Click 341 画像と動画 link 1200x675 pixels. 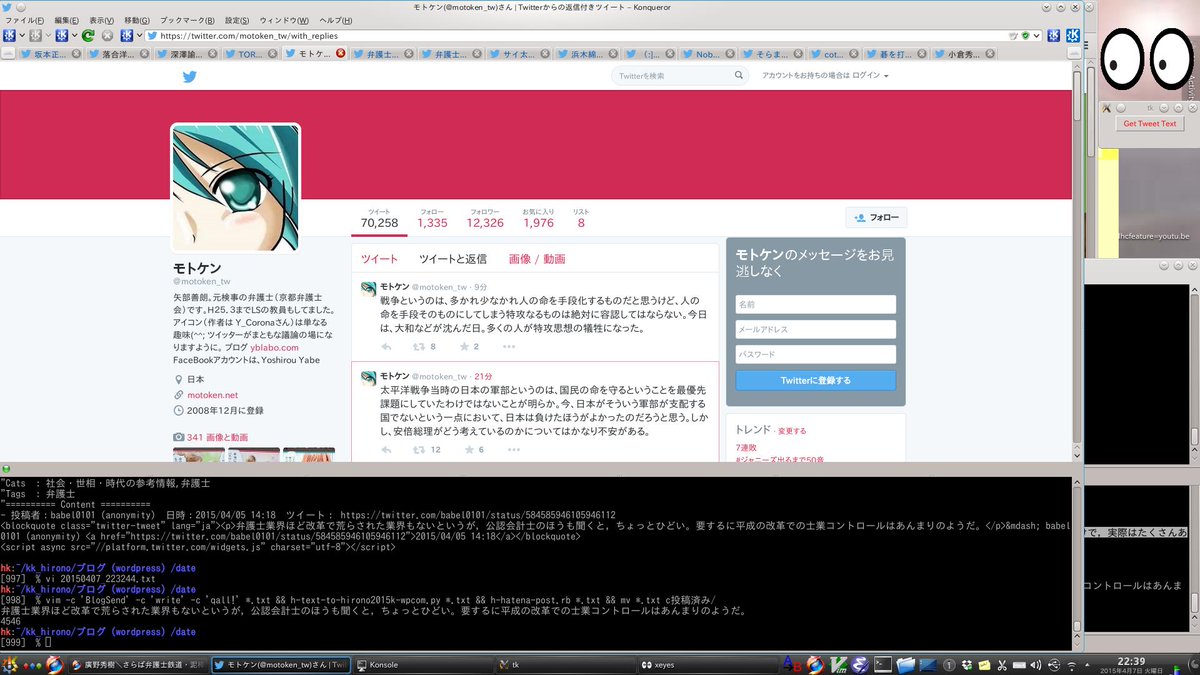tap(217, 438)
